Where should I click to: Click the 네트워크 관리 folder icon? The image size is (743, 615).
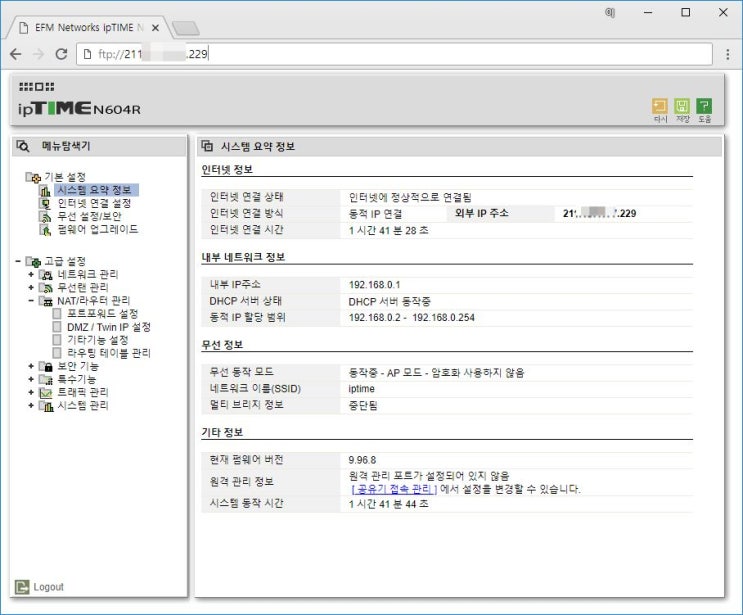[46, 275]
